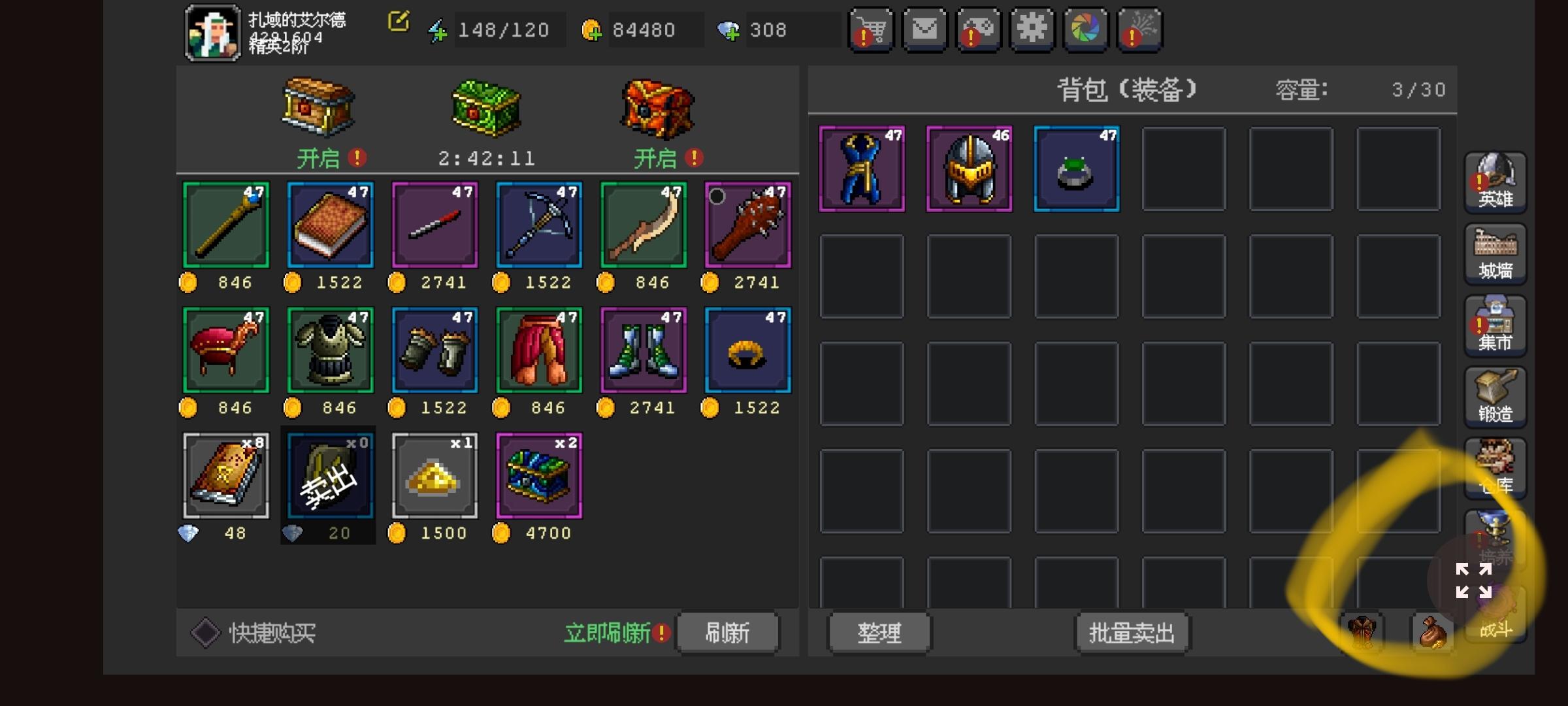
Task: Select the spiked club weapon priced 2741
Action: (748, 225)
